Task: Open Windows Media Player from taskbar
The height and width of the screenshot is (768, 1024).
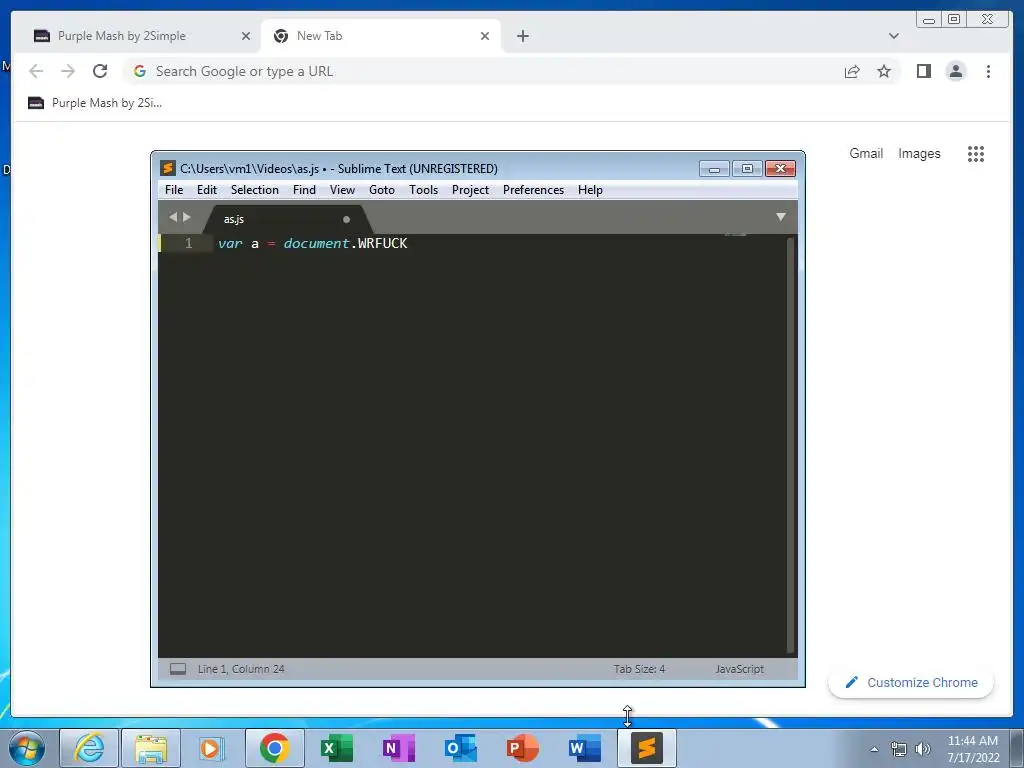Action: pyautogui.click(x=211, y=748)
